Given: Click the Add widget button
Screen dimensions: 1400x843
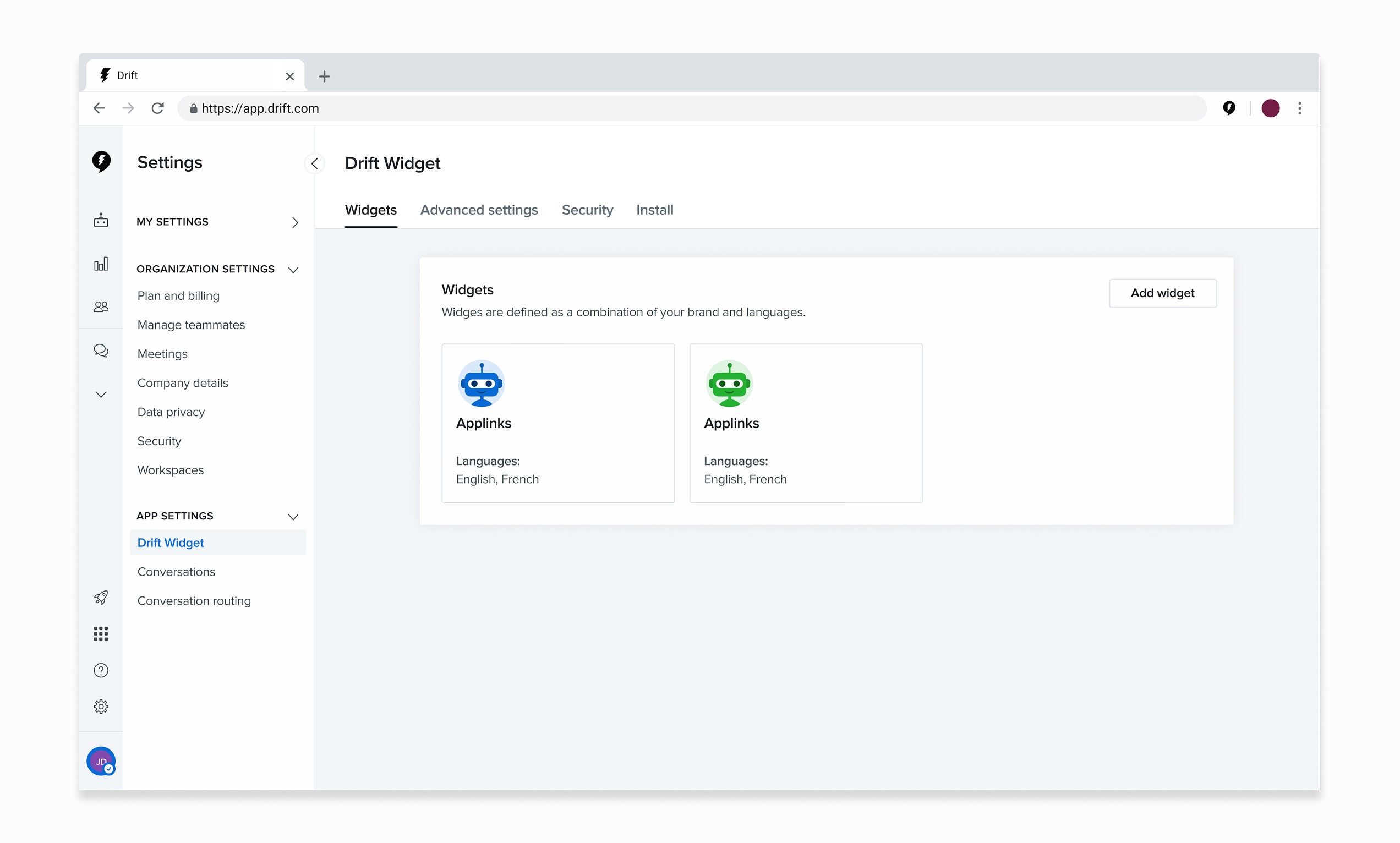Looking at the screenshot, I should [1162, 293].
